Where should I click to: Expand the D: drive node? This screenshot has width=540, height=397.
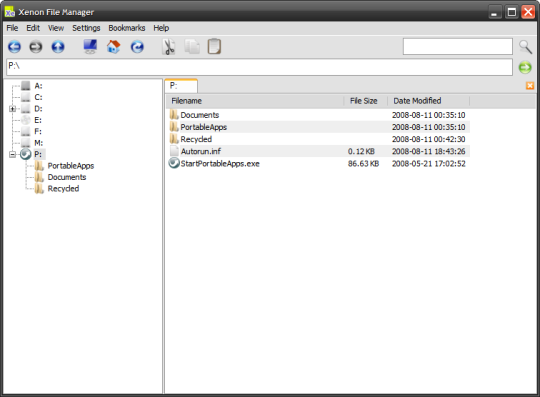pyautogui.click(x=12, y=109)
